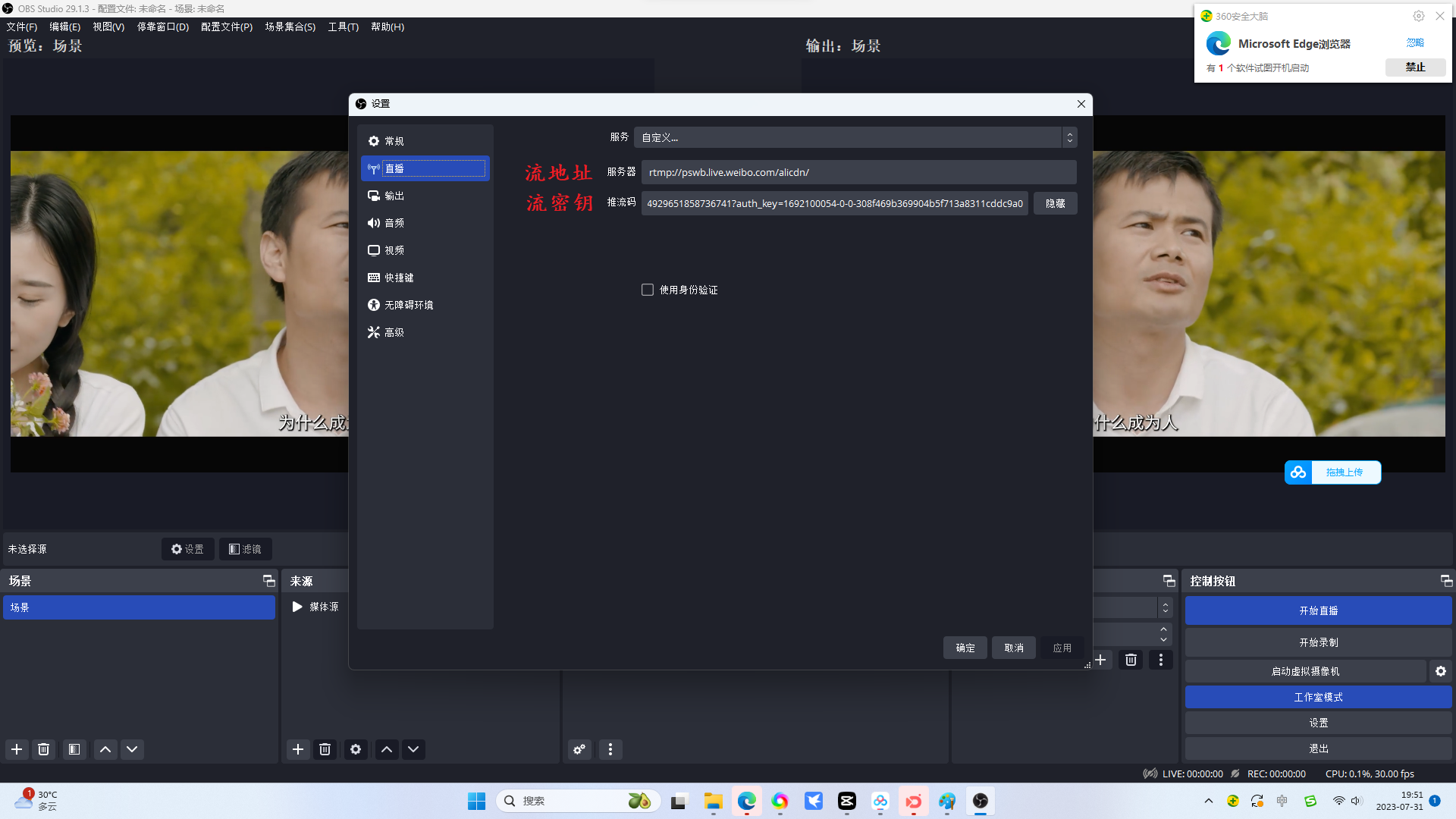Start recording with 开始录制 button

click(1318, 642)
